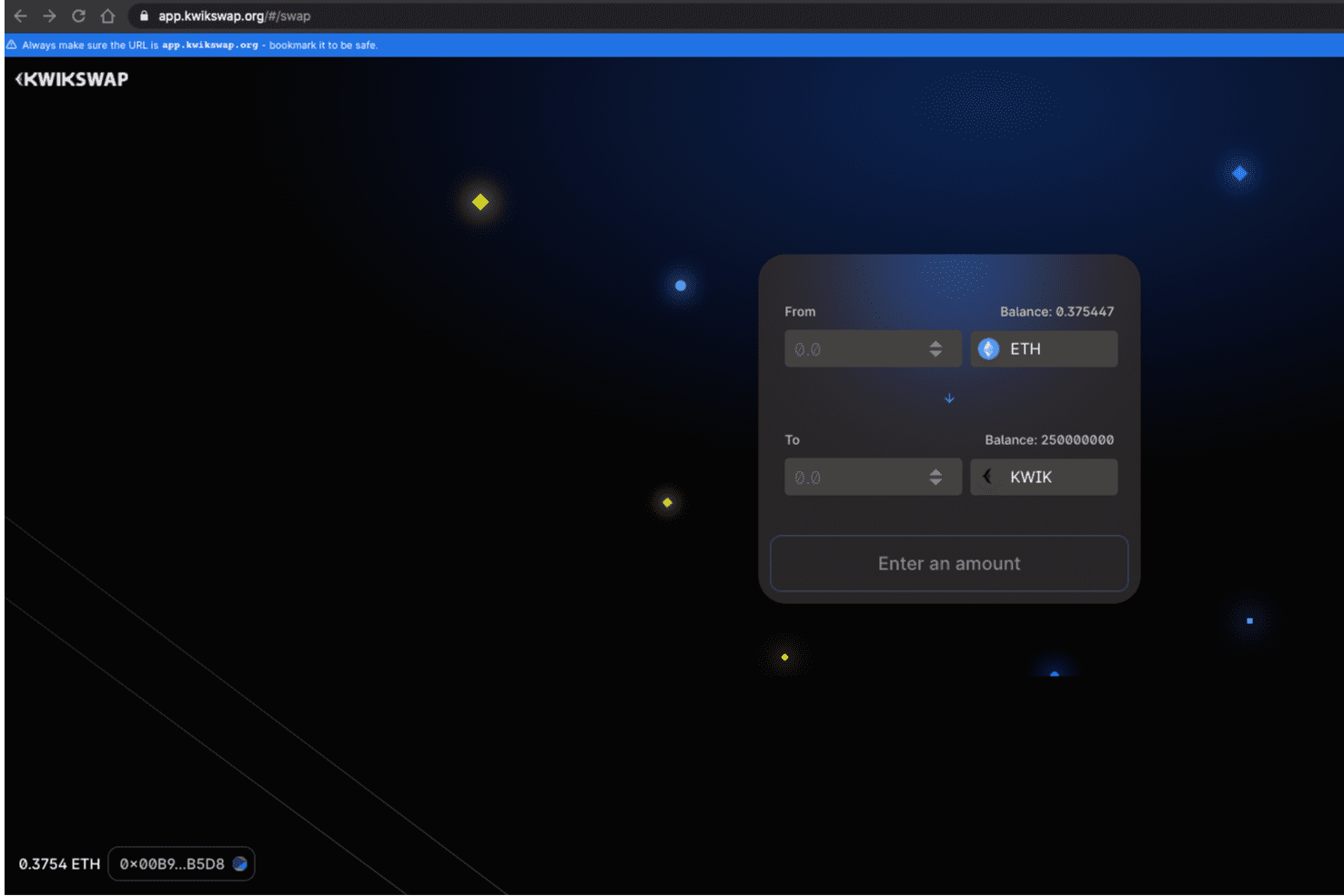Click the Kwikswap logo
Viewport: 1344px width, 896px height.
(x=72, y=79)
